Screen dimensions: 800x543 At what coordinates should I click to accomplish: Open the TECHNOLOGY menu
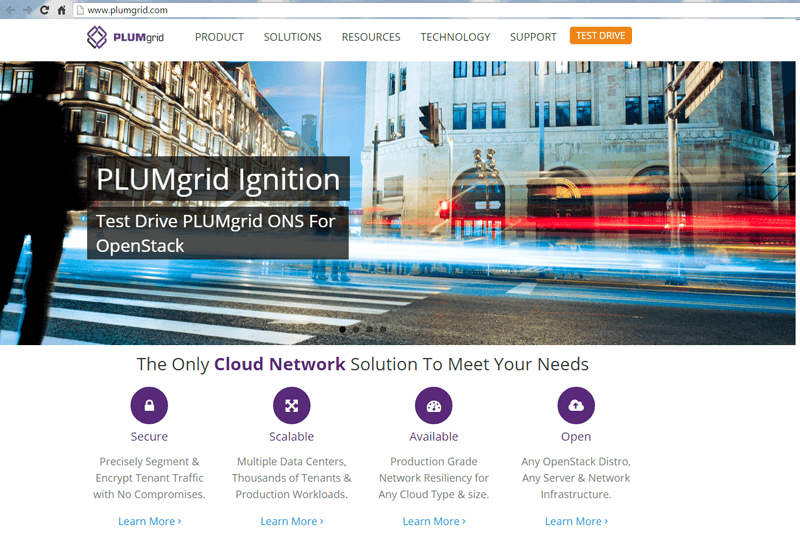tap(455, 37)
